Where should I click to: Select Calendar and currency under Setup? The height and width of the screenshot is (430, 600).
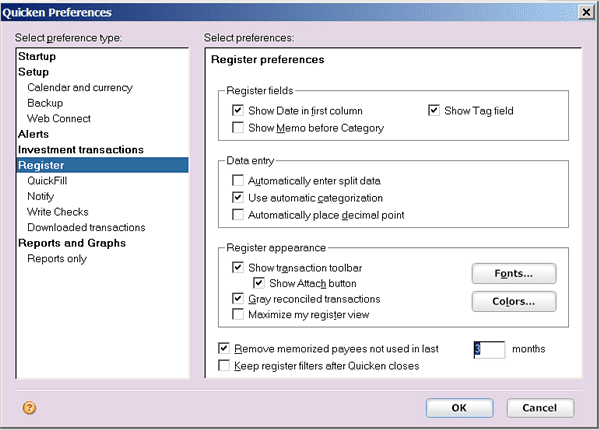80,88
